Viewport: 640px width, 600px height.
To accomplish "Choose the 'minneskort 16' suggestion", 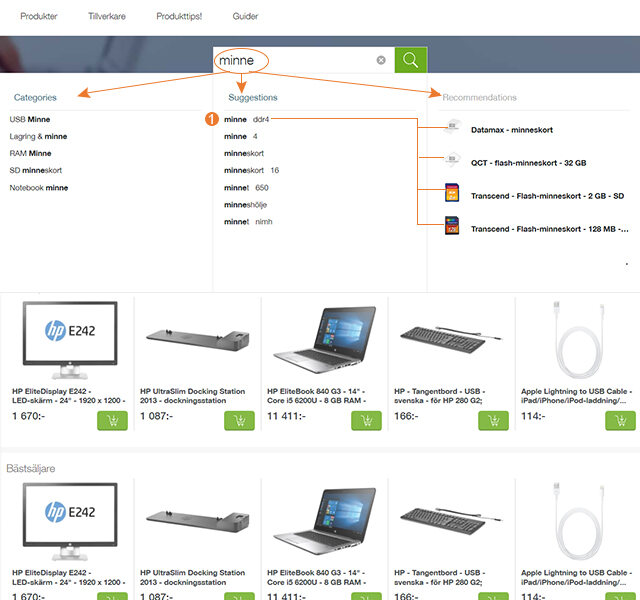I will point(251,170).
